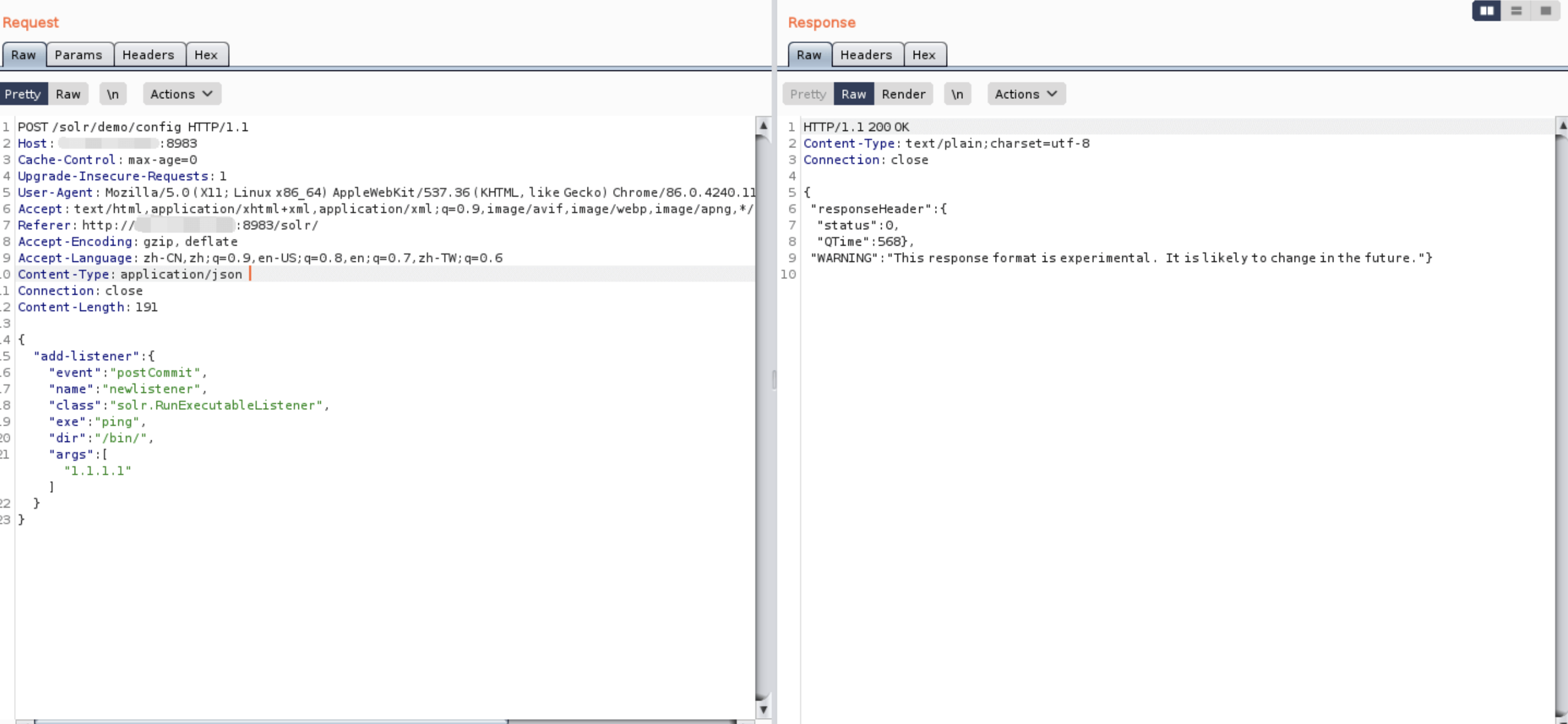Expand the Actions dropdown in Response panel
Image resolution: width=1568 pixels, height=724 pixels.
[1025, 93]
